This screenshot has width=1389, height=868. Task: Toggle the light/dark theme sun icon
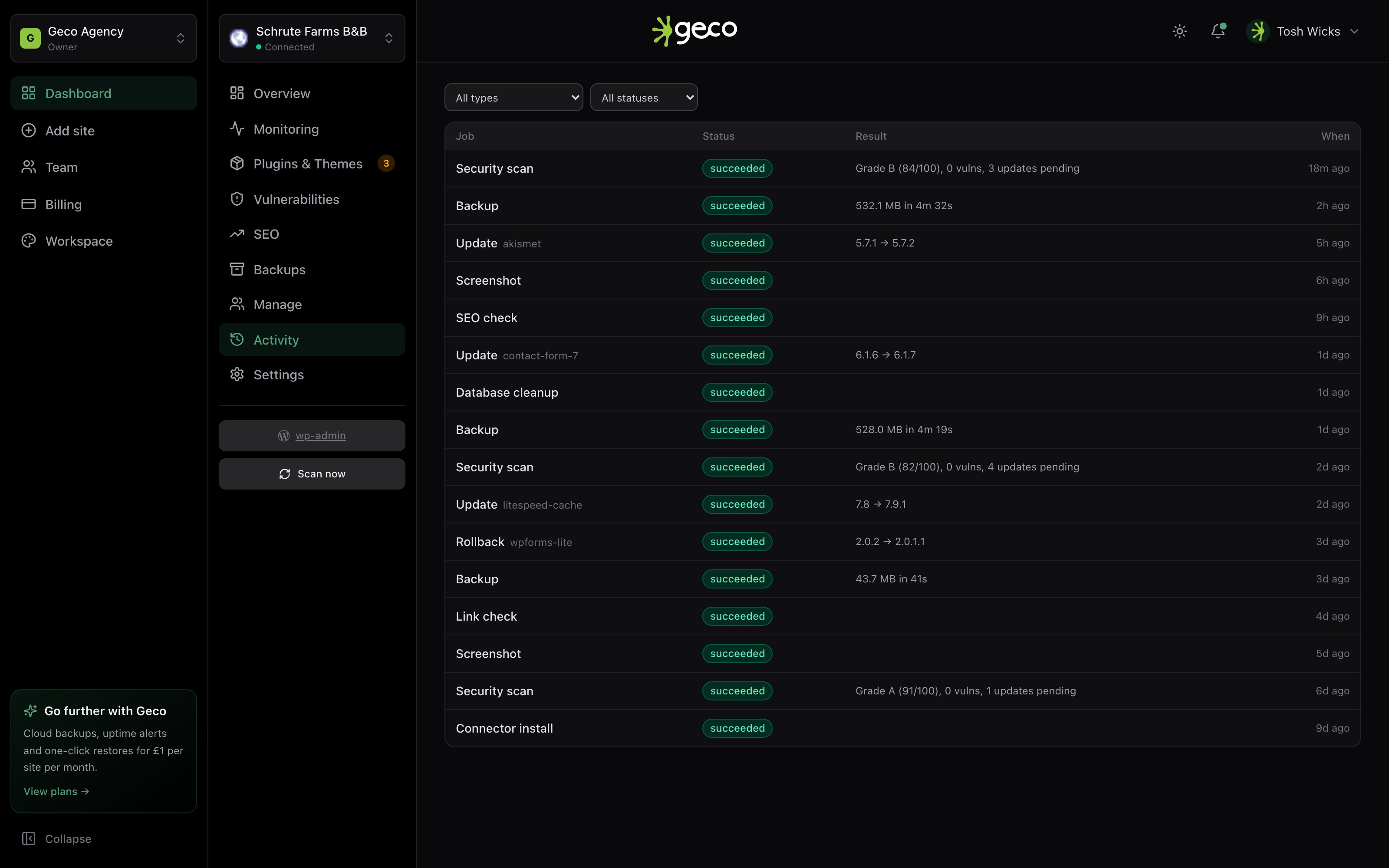[1179, 32]
